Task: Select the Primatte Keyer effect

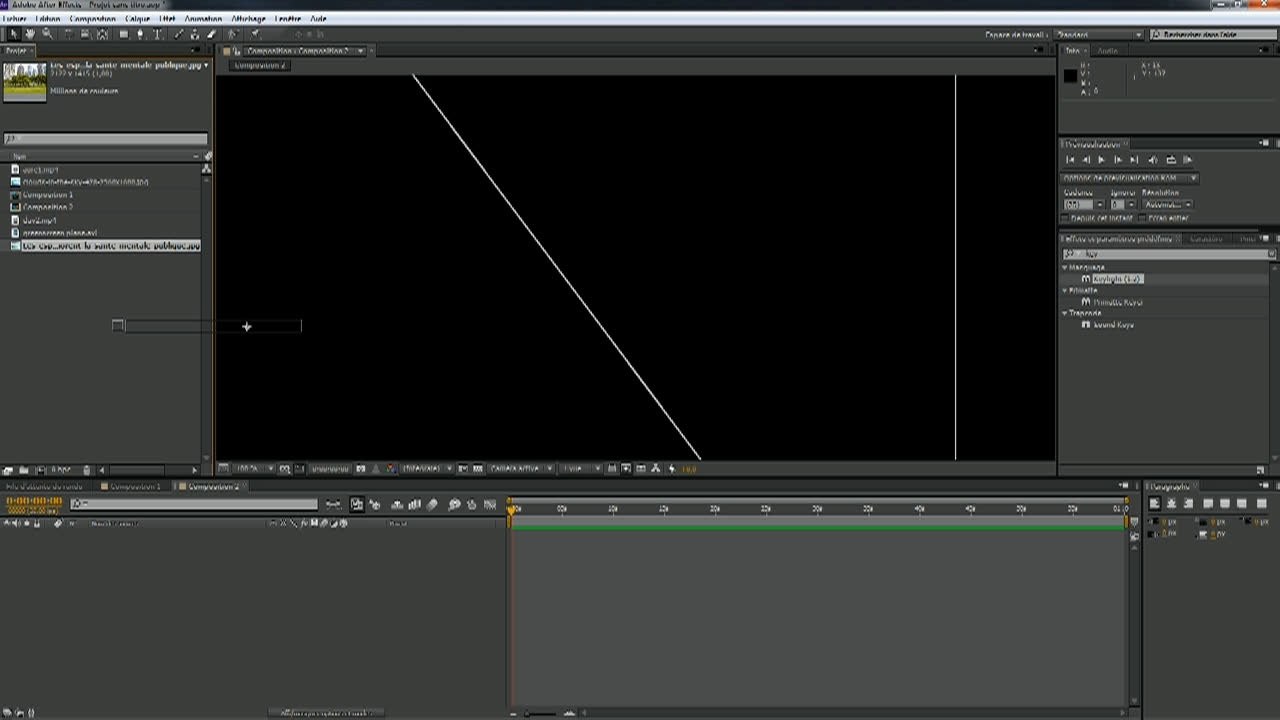Action: pos(1118,301)
